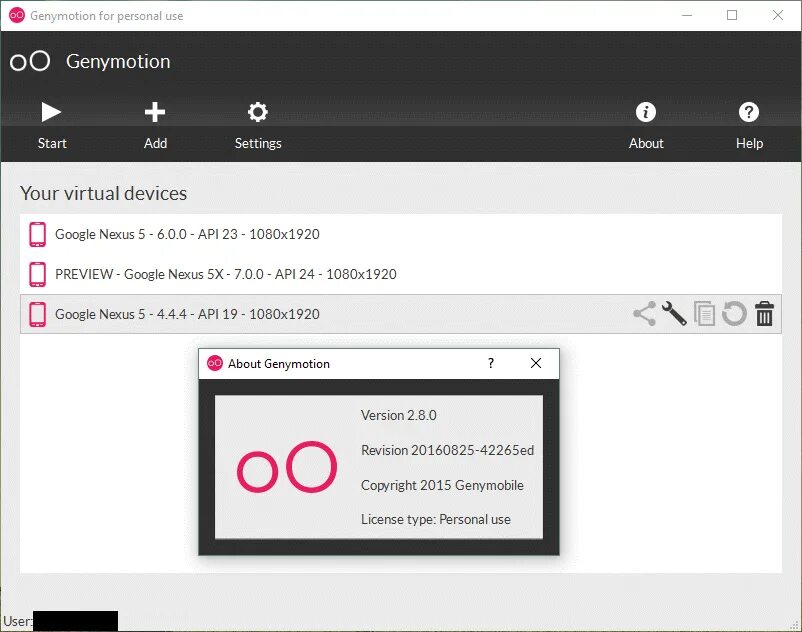Click the About label in toolbar
Viewport: 802px width, 632px height.
646,143
